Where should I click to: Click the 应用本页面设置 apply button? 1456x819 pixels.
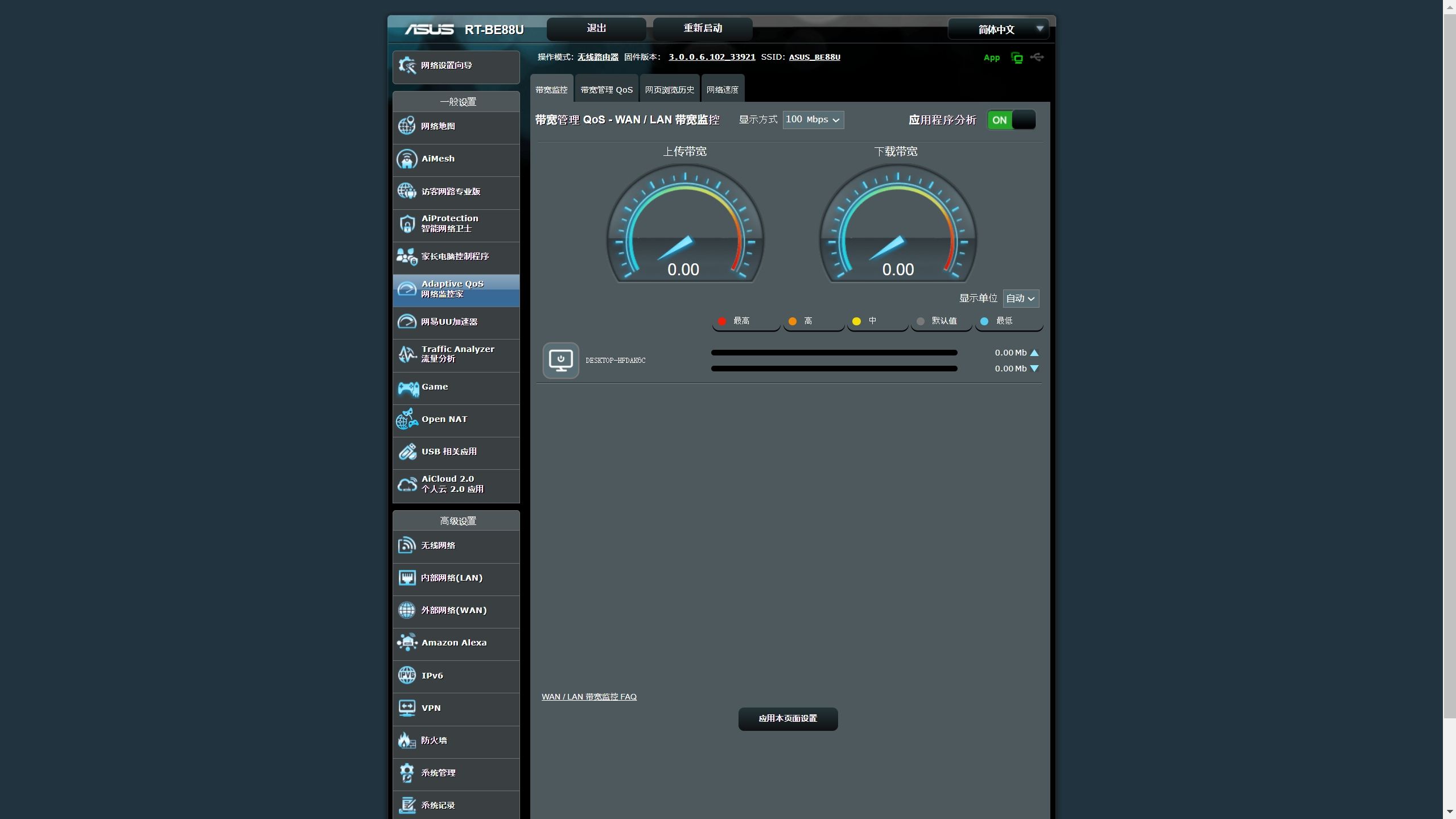coord(787,719)
